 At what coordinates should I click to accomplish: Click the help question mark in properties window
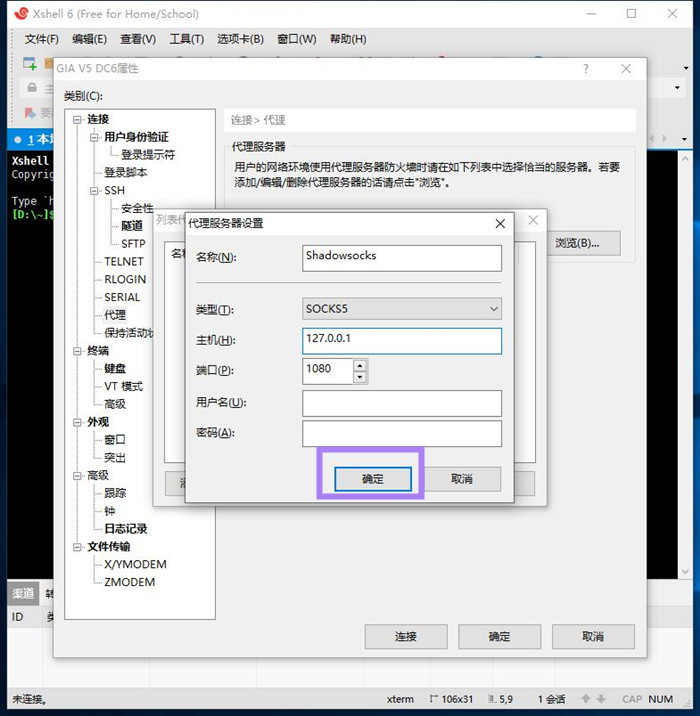(585, 69)
